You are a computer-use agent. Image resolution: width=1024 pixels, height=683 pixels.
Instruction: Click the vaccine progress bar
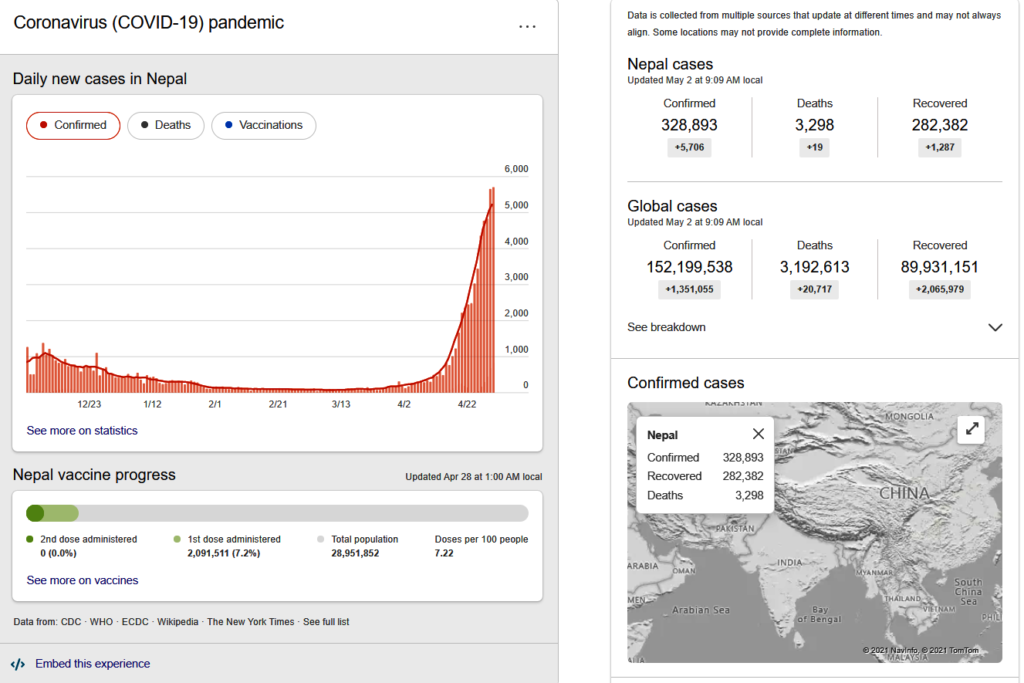tap(277, 513)
